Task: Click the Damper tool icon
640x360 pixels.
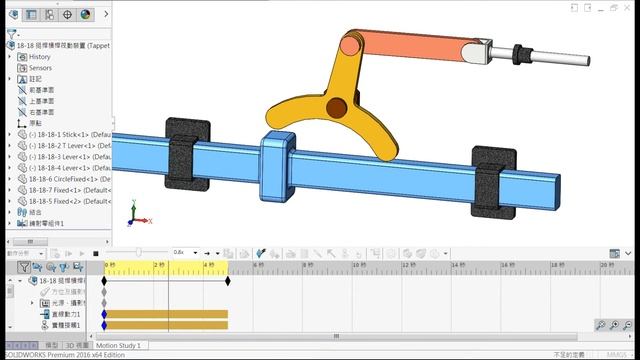Action: tap(318, 253)
